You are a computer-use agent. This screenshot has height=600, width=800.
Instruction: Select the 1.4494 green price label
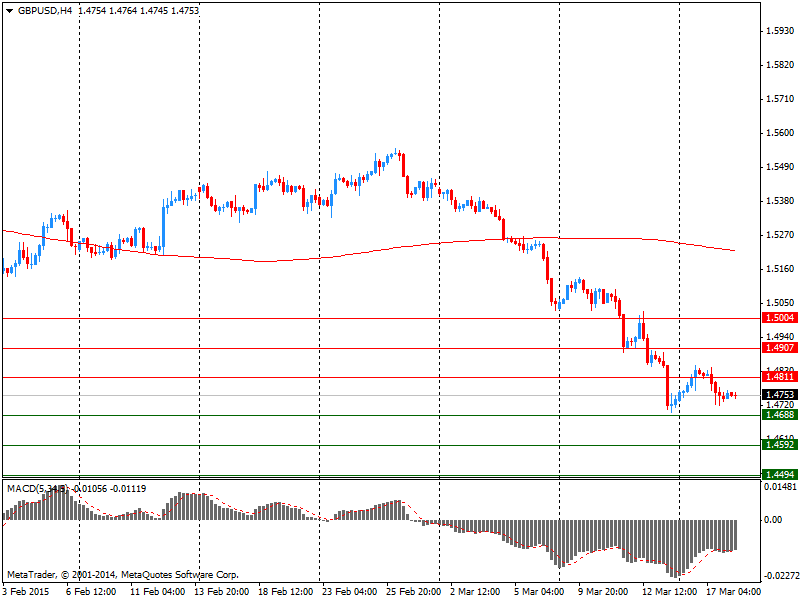[780, 474]
